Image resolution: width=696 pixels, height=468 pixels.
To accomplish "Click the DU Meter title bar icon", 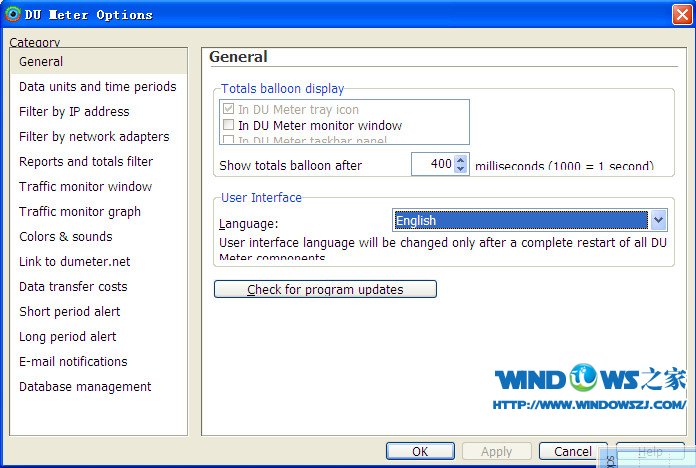I will 12,14.
